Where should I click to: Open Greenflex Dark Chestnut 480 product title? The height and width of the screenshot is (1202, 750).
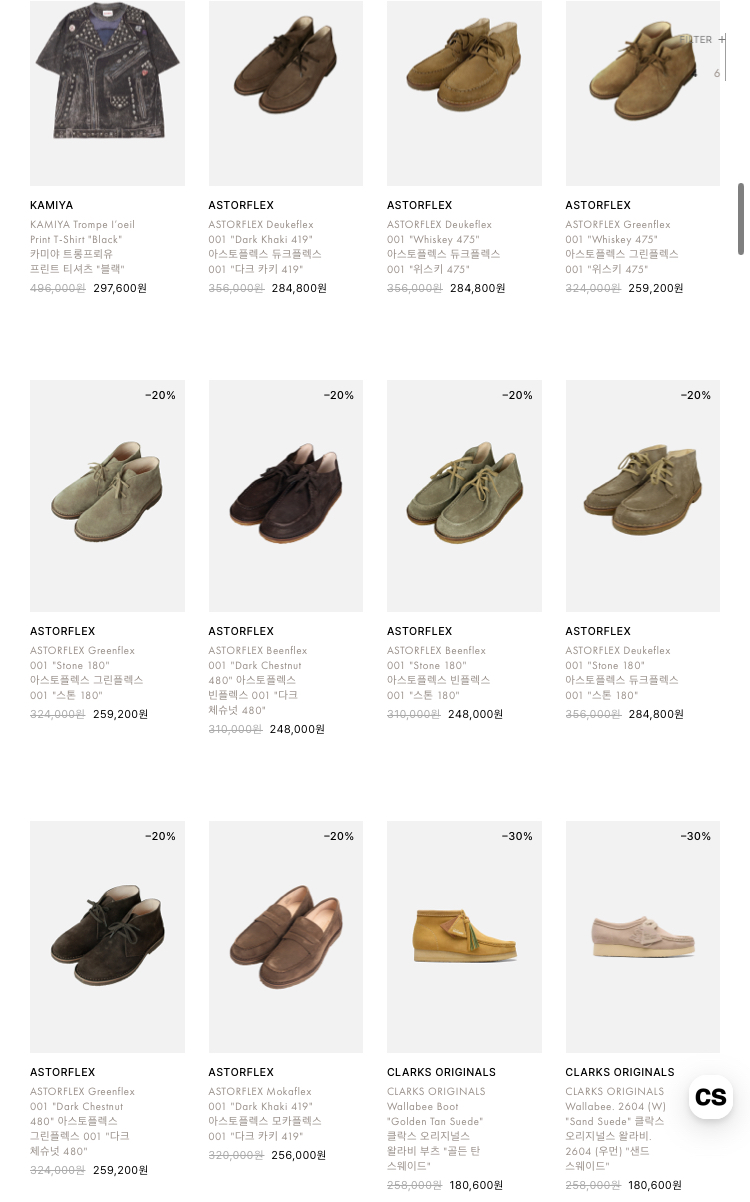(83, 1121)
